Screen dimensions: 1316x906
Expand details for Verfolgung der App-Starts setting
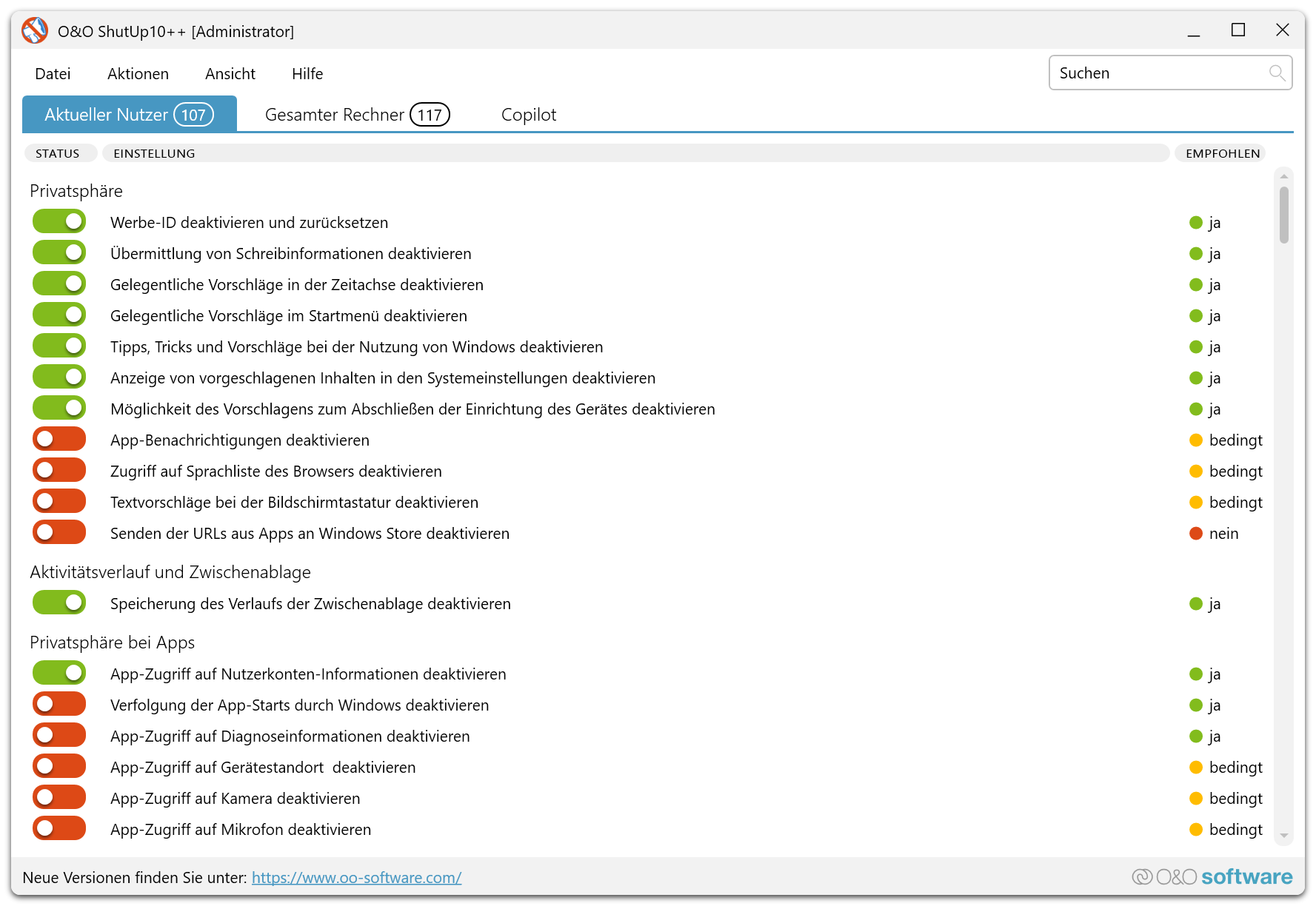(x=299, y=705)
